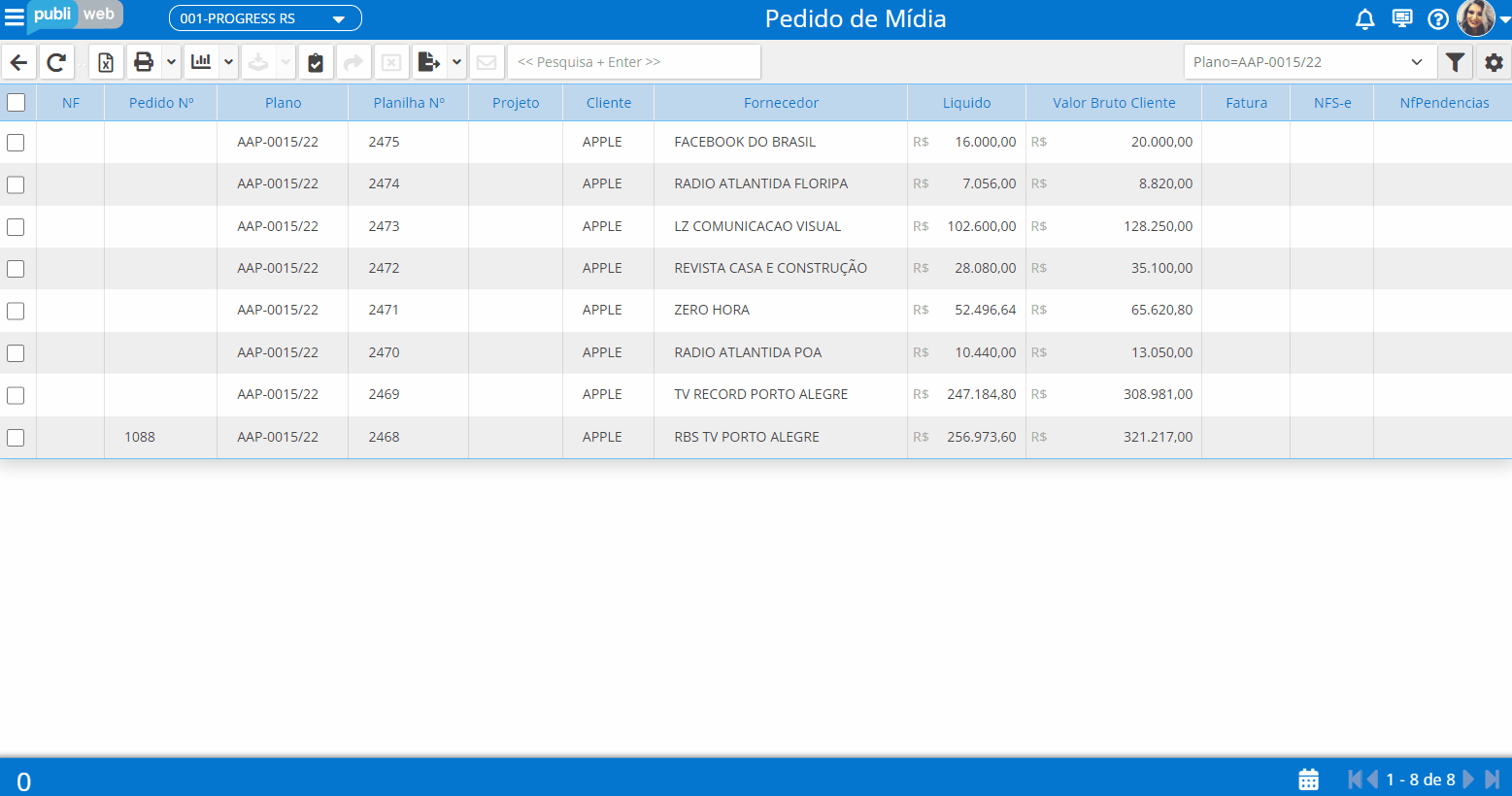
Task: Click the disabled download tray icon
Action: point(258,62)
